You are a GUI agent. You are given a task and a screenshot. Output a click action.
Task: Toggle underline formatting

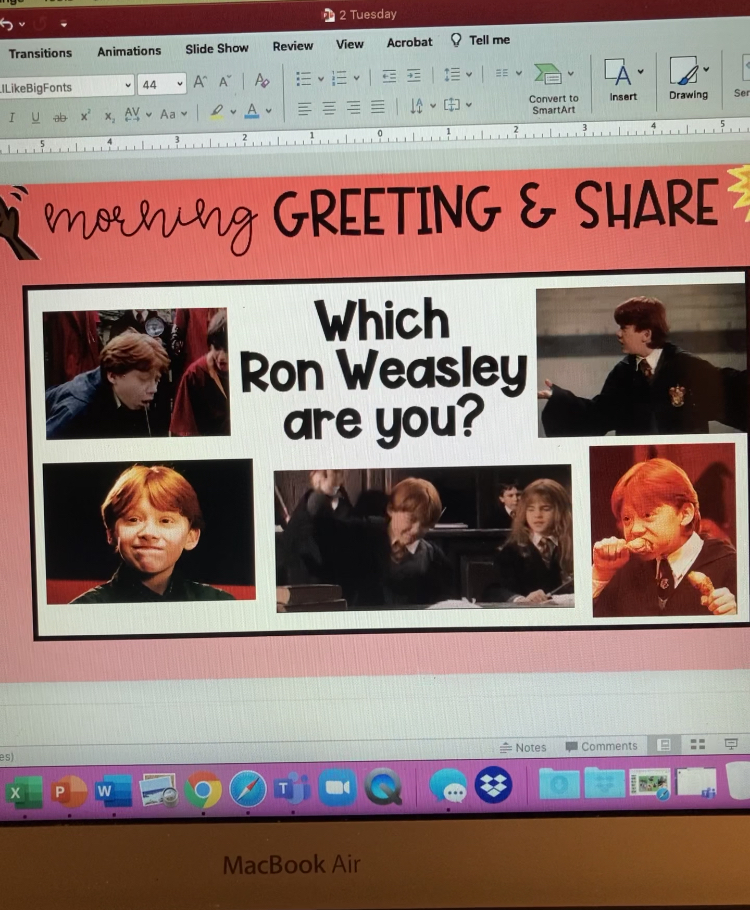coord(35,117)
